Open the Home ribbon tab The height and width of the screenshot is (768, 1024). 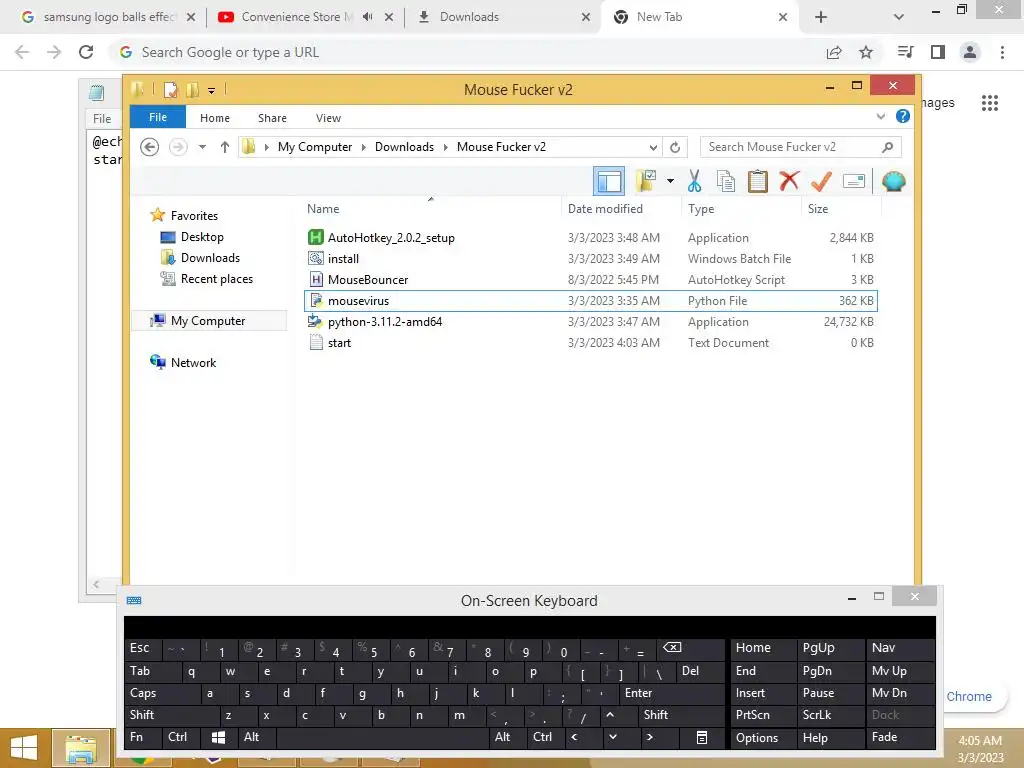pos(215,118)
